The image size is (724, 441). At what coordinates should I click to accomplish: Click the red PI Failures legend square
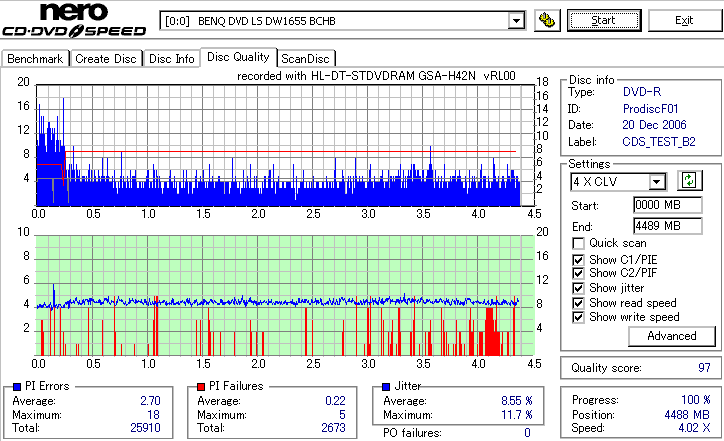pos(201,387)
